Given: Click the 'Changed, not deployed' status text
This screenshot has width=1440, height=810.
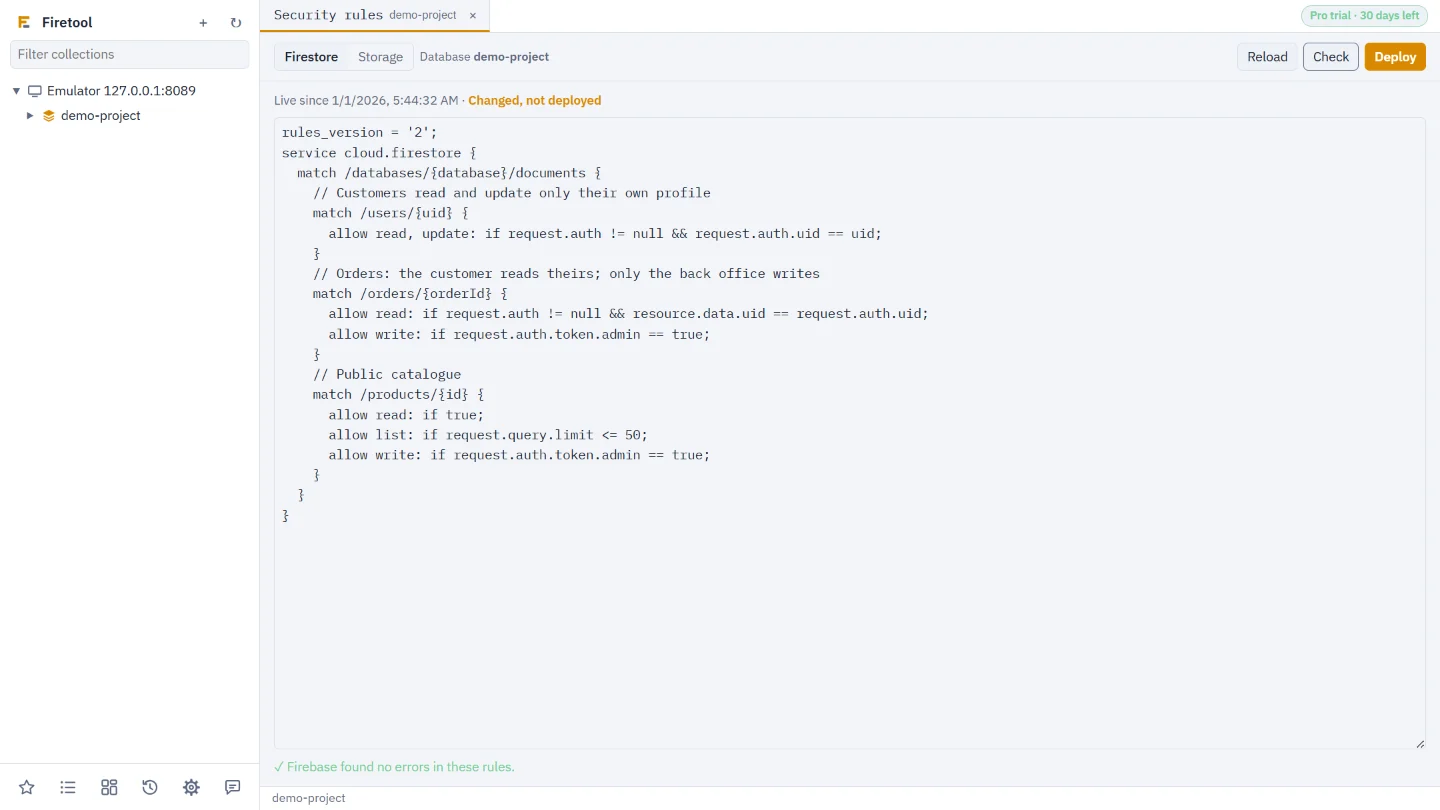Looking at the screenshot, I should pos(535,101).
